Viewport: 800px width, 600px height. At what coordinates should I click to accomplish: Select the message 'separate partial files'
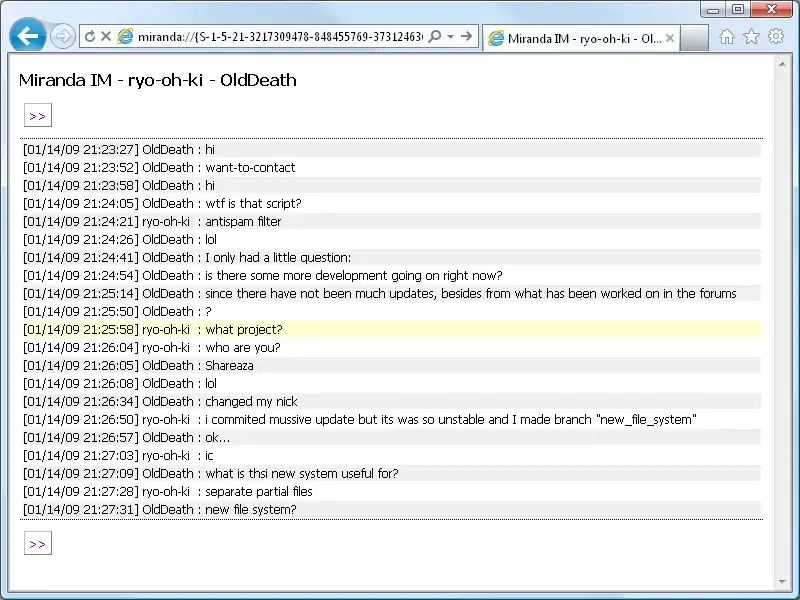pos(259,491)
